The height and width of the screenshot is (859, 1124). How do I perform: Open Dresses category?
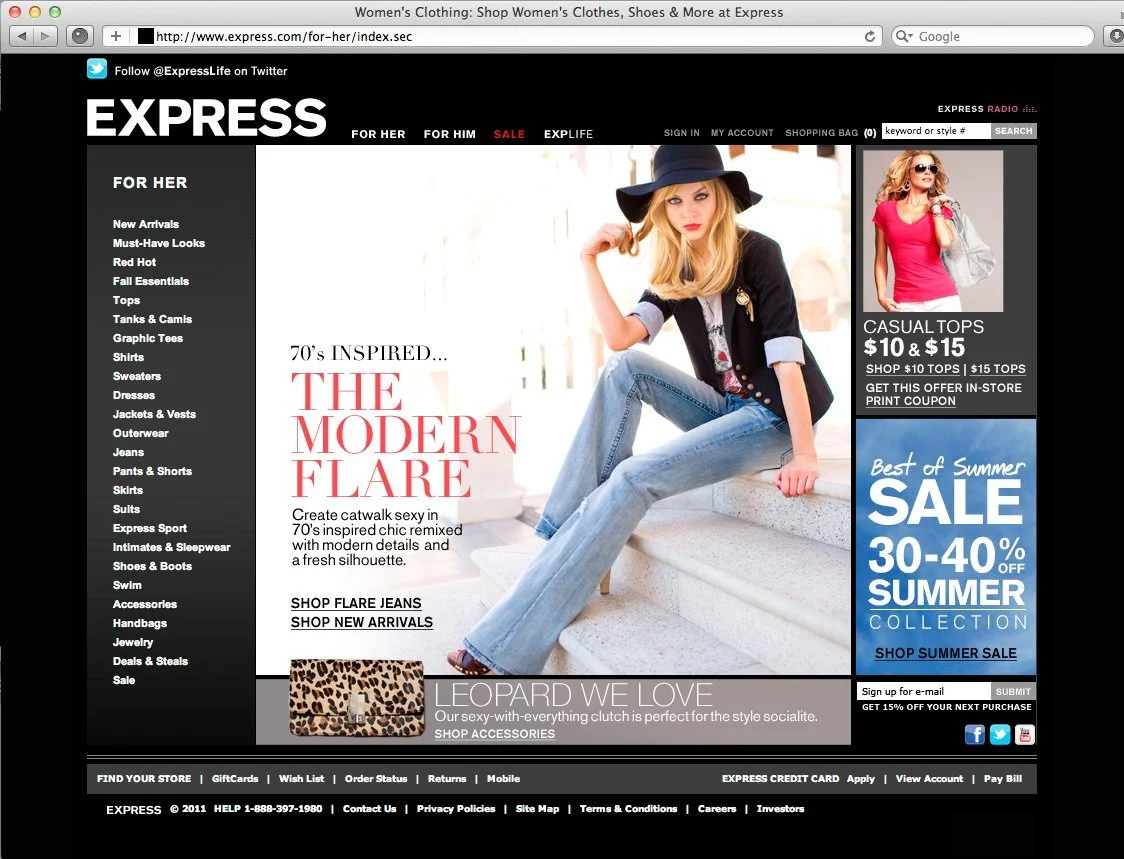click(x=133, y=395)
